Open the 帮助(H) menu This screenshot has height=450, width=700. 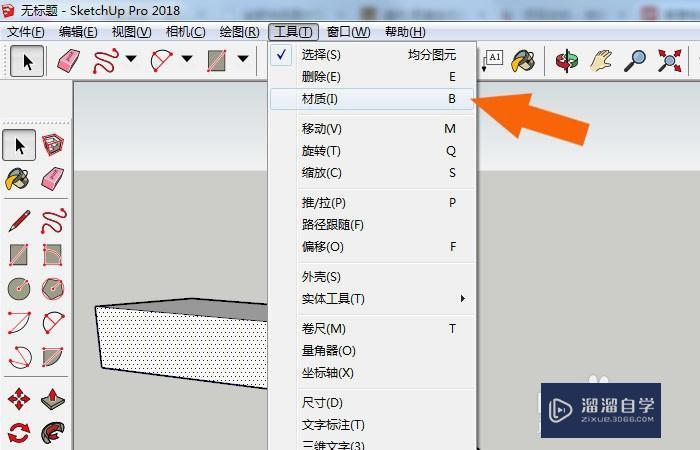tap(405, 32)
